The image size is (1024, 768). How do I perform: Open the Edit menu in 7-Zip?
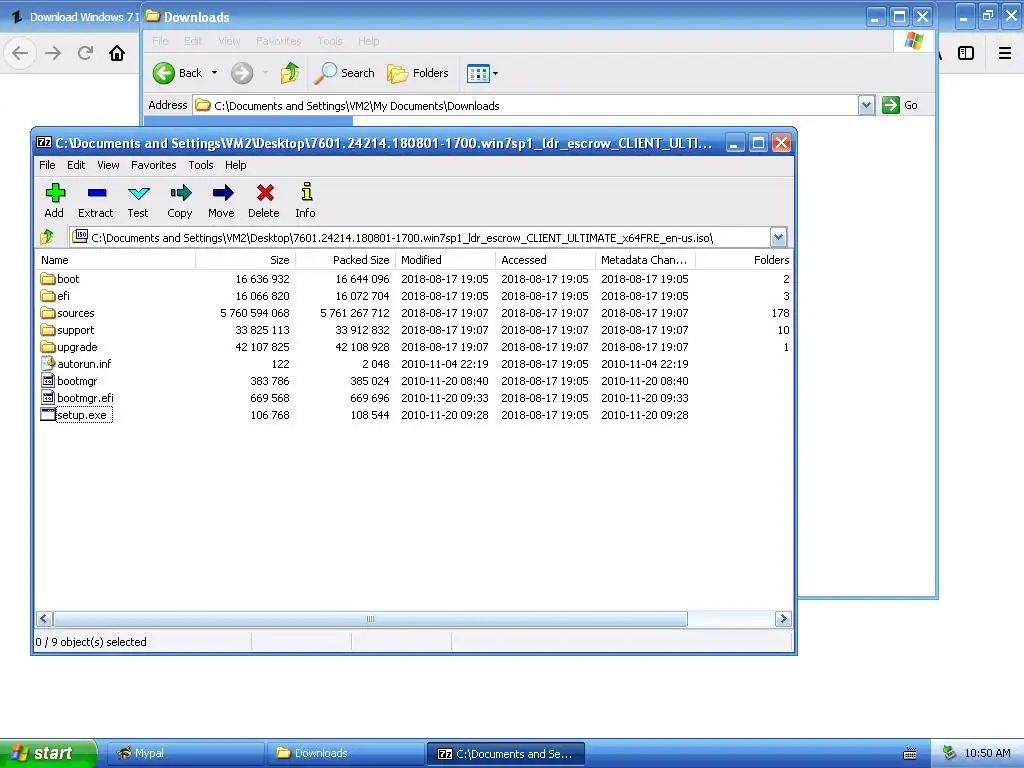point(76,165)
